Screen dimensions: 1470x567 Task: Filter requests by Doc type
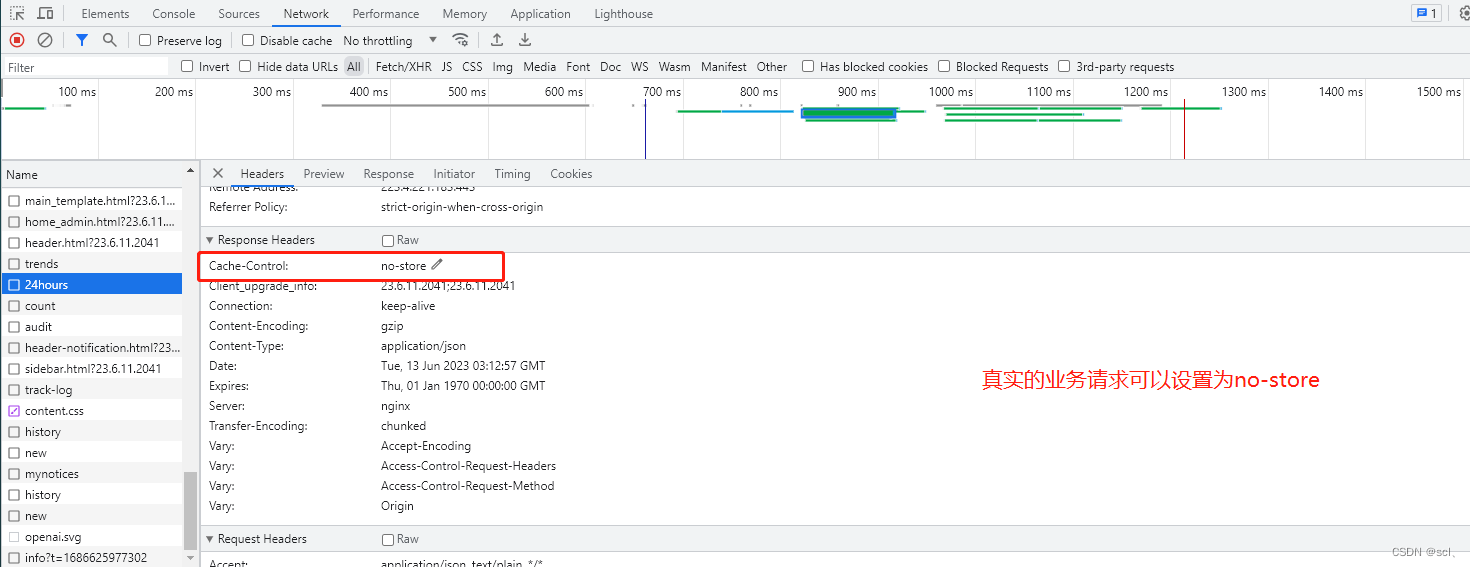tap(610, 66)
